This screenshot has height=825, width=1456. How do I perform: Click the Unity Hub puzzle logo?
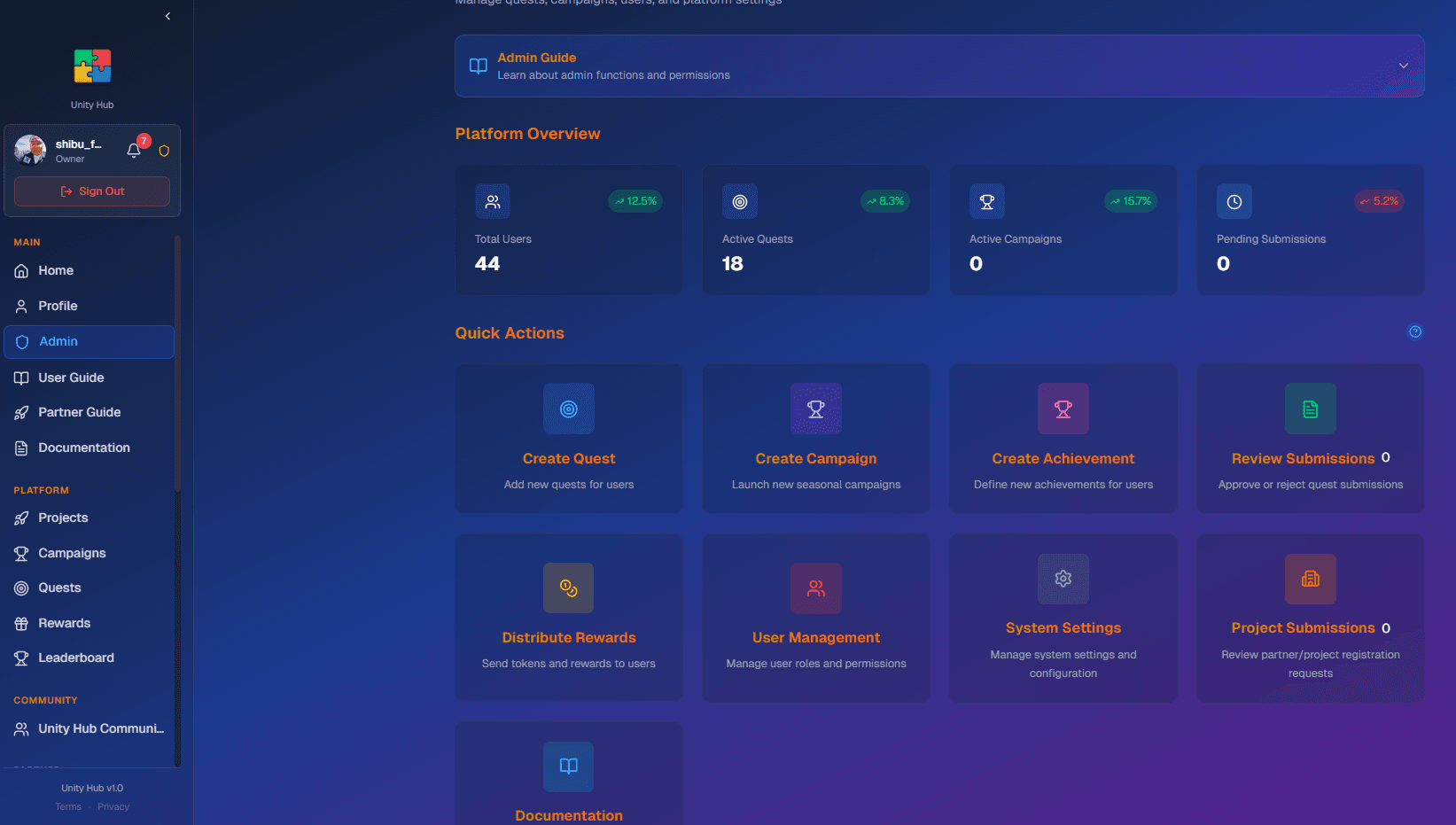click(x=92, y=66)
